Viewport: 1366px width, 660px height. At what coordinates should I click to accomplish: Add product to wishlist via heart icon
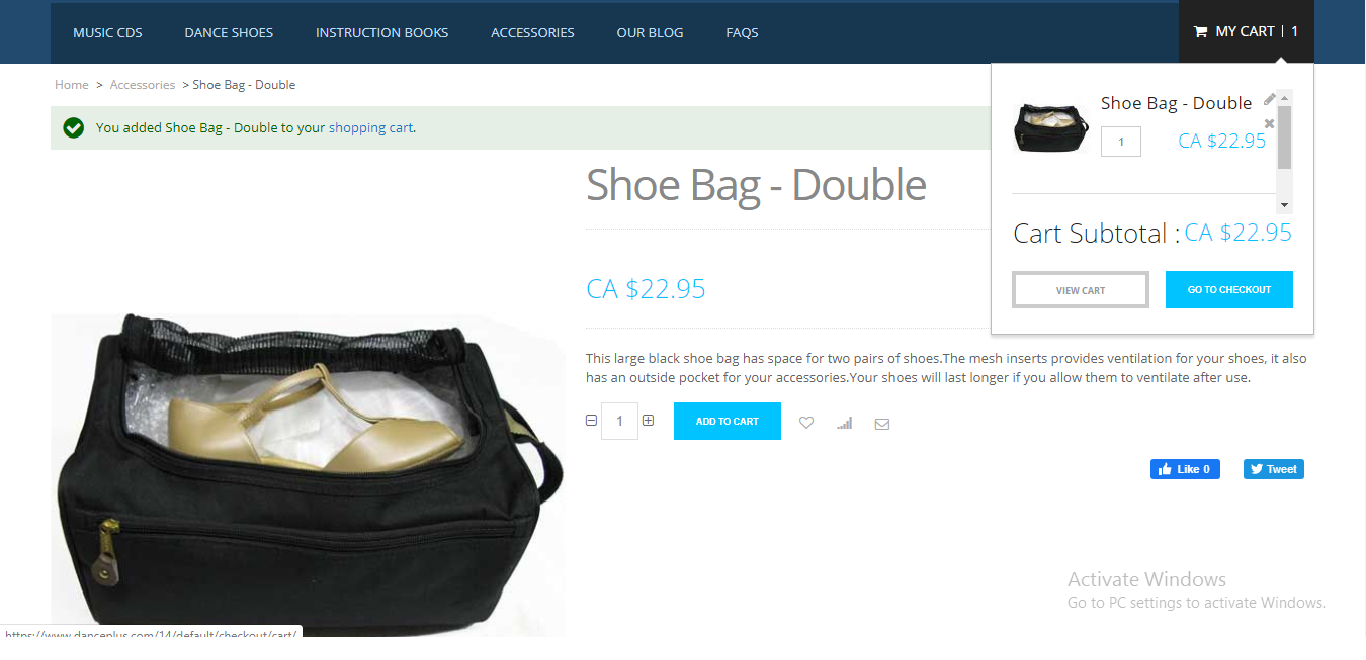806,423
